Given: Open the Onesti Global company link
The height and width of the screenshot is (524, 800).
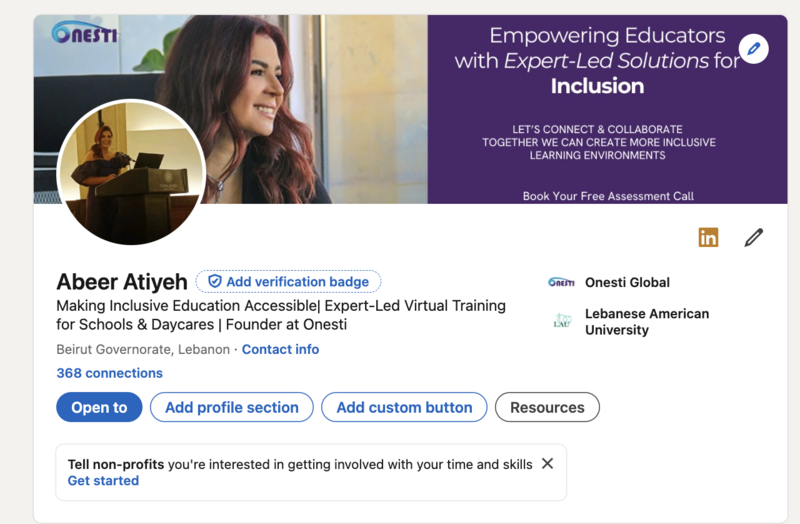Looking at the screenshot, I should coord(627,282).
